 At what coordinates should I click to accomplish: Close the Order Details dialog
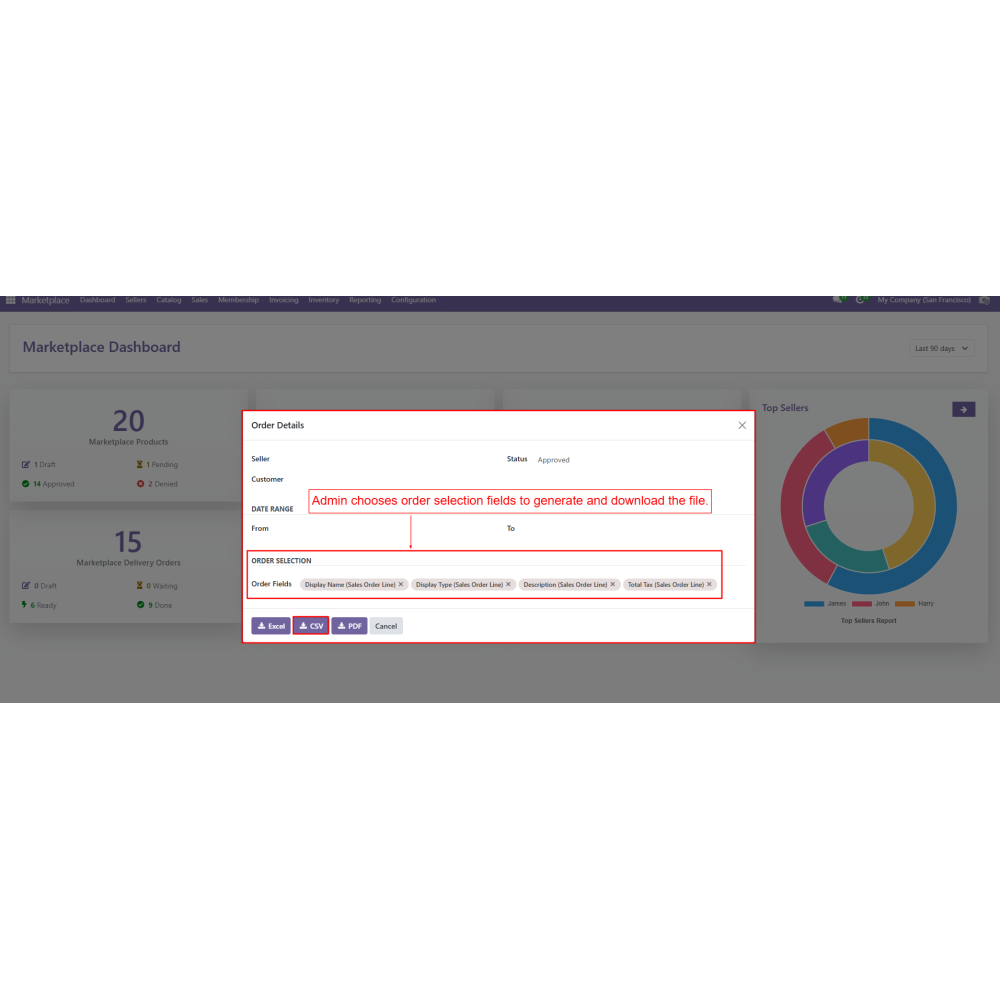pos(742,425)
